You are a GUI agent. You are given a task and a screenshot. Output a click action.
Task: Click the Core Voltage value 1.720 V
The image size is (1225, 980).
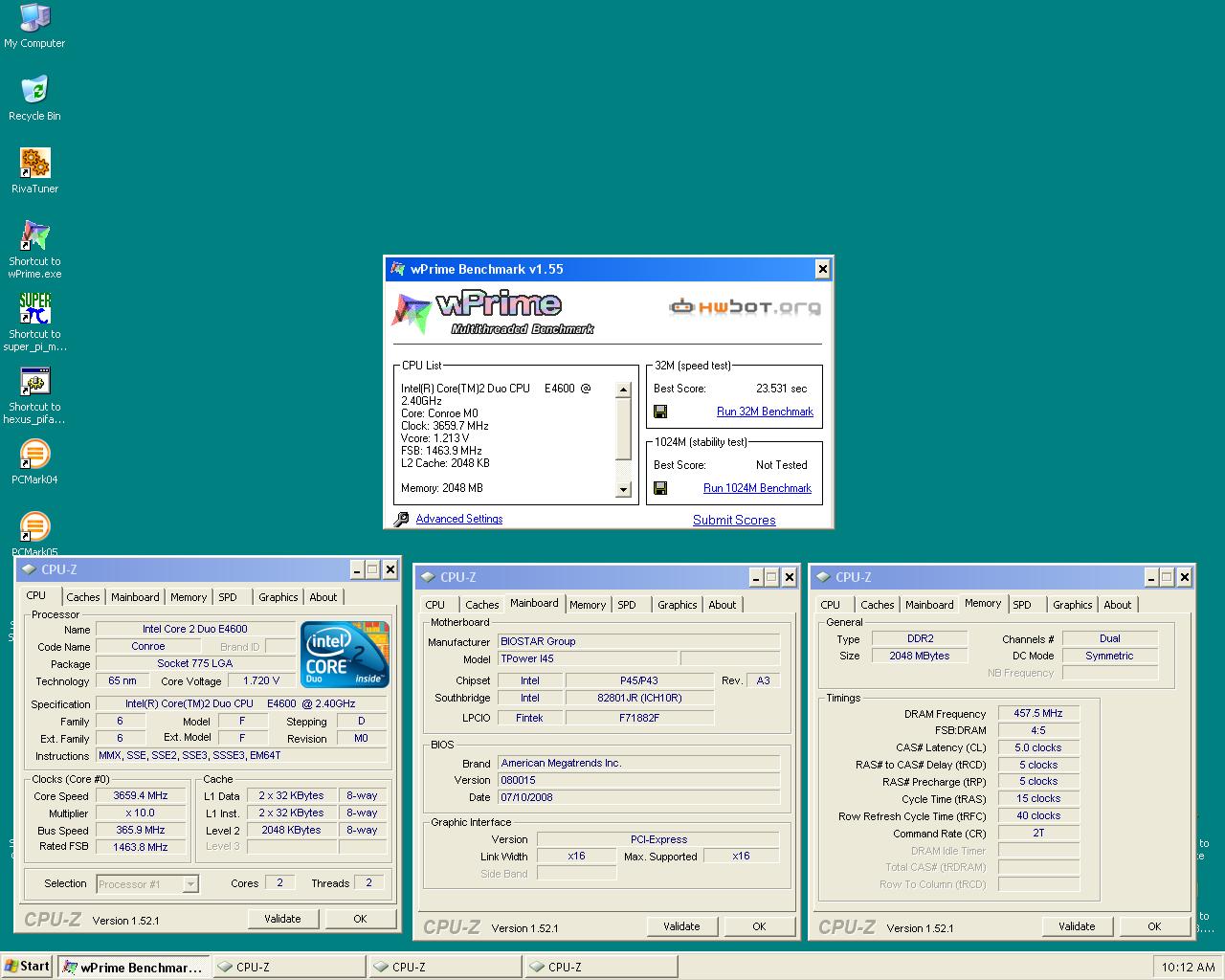(x=261, y=681)
